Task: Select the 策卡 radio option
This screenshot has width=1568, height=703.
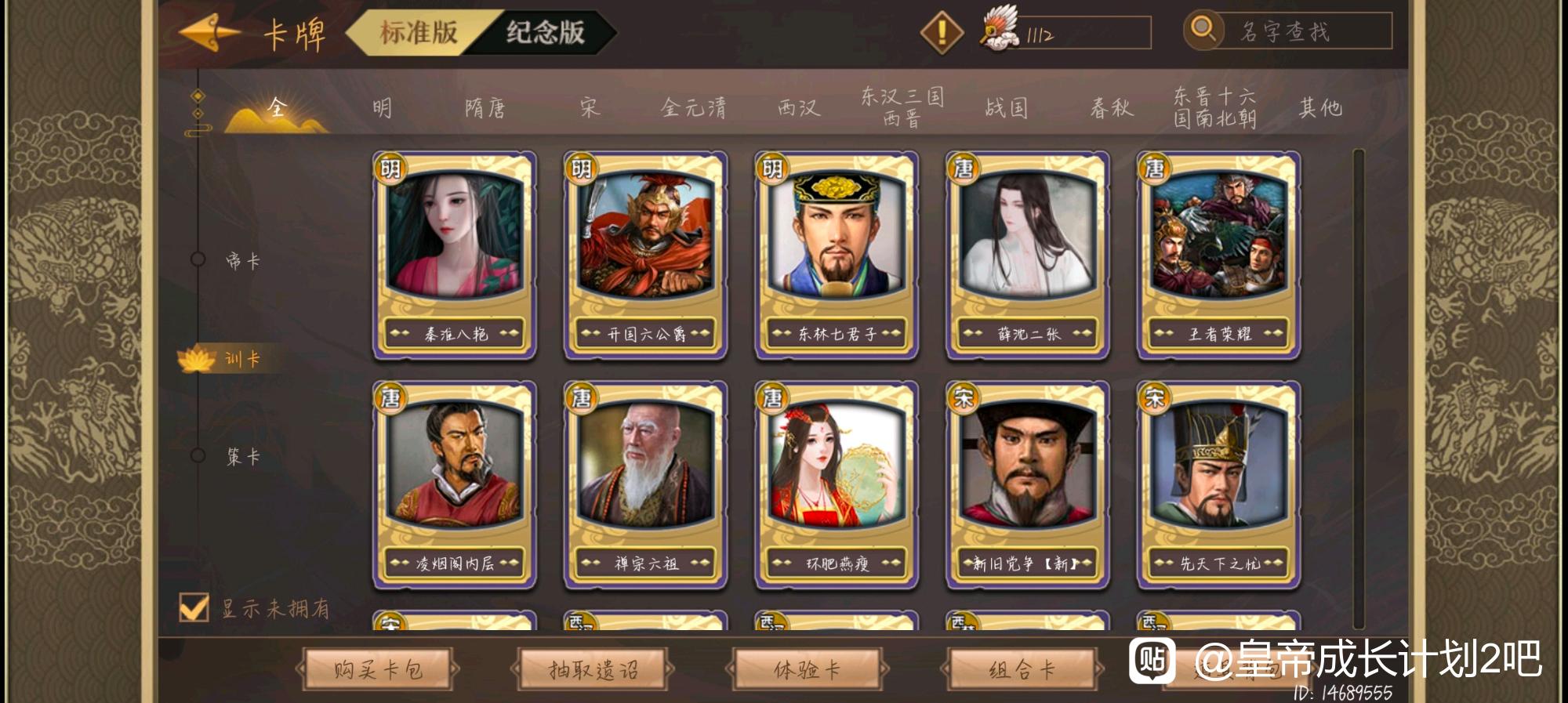Action: pos(198,455)
